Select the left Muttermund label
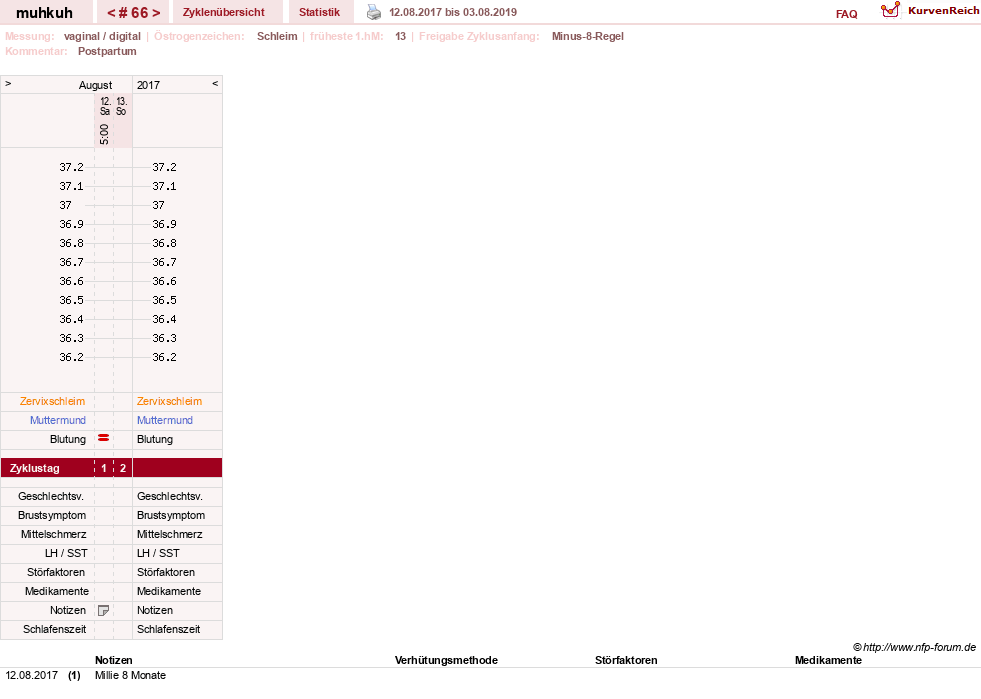The width and height of the screenshot is (981, 699). point(58,420)
